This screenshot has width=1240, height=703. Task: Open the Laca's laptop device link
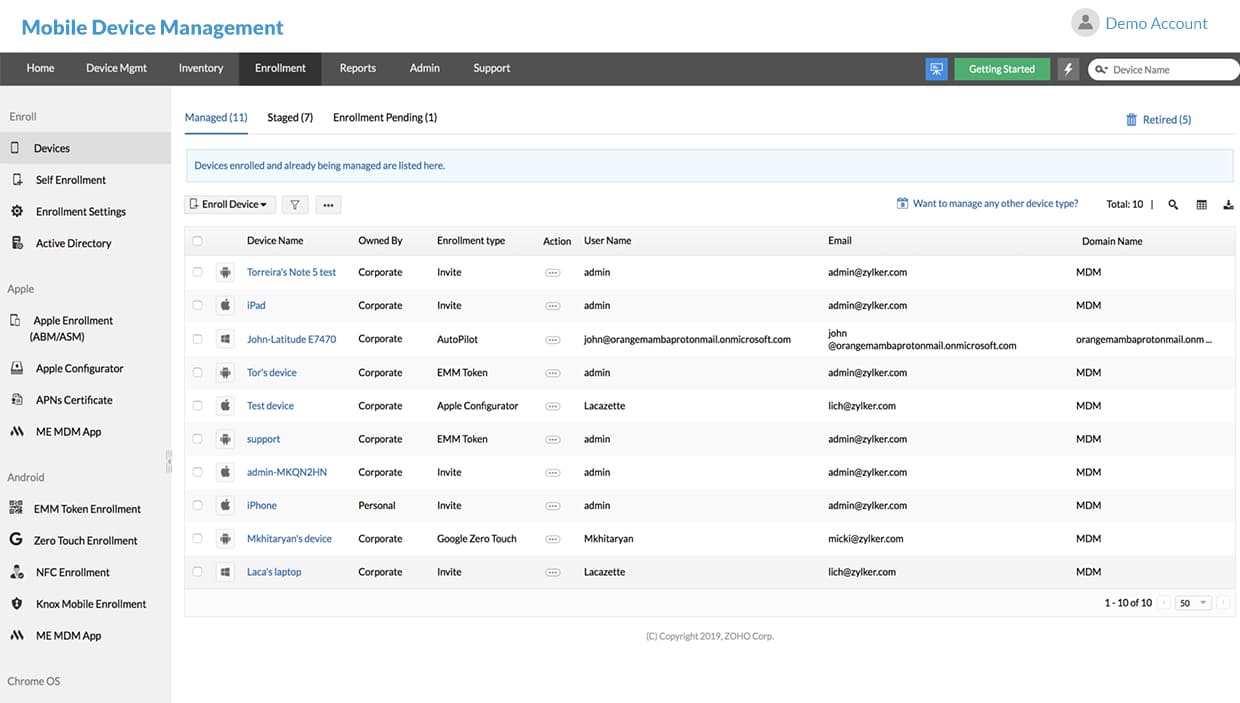pos(274,572)
